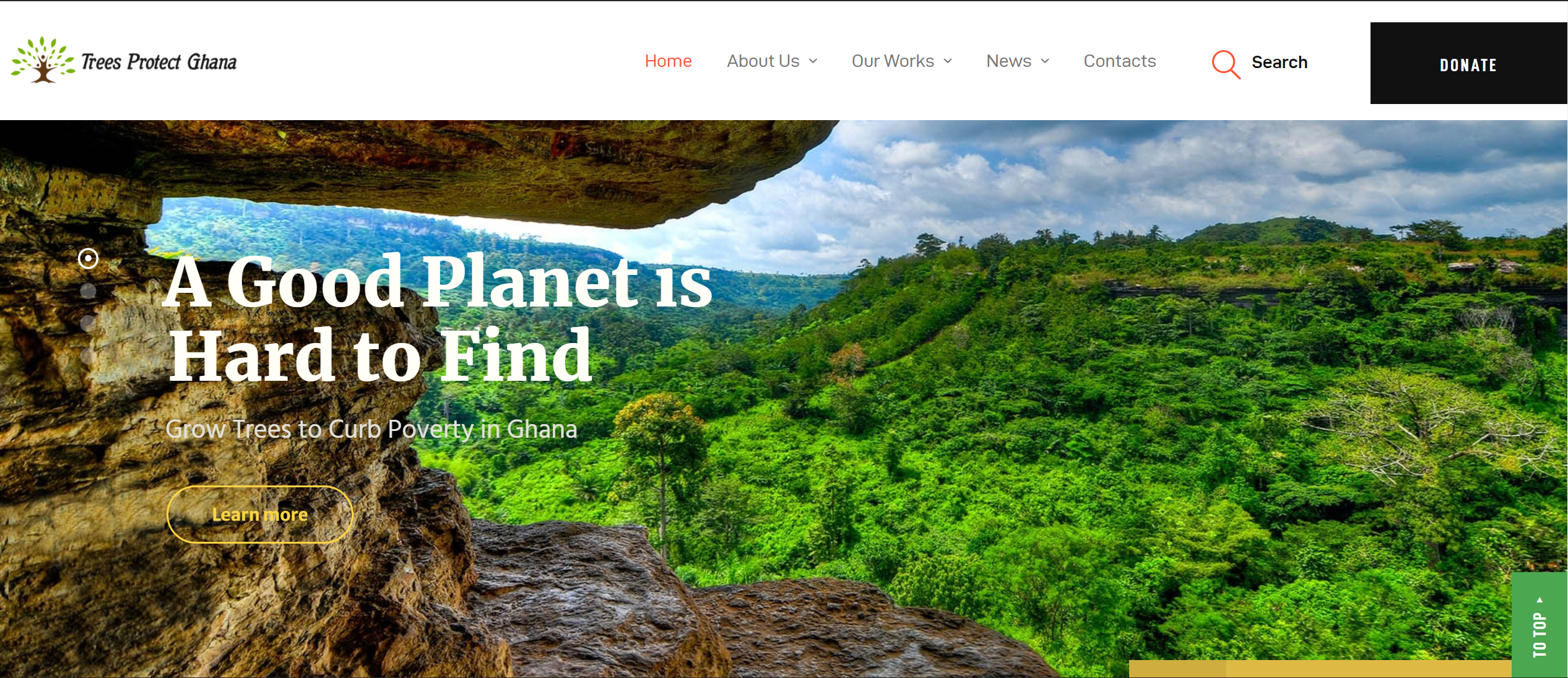This screenshot has width=1568, height=678.
Task: Click the TO TOP arrow button
Action: click(1540, 624)
